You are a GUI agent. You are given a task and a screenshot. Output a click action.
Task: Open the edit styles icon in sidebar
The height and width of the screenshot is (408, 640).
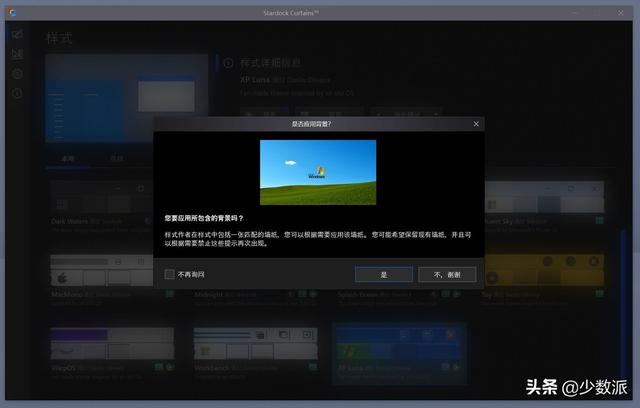coord(17,54)
